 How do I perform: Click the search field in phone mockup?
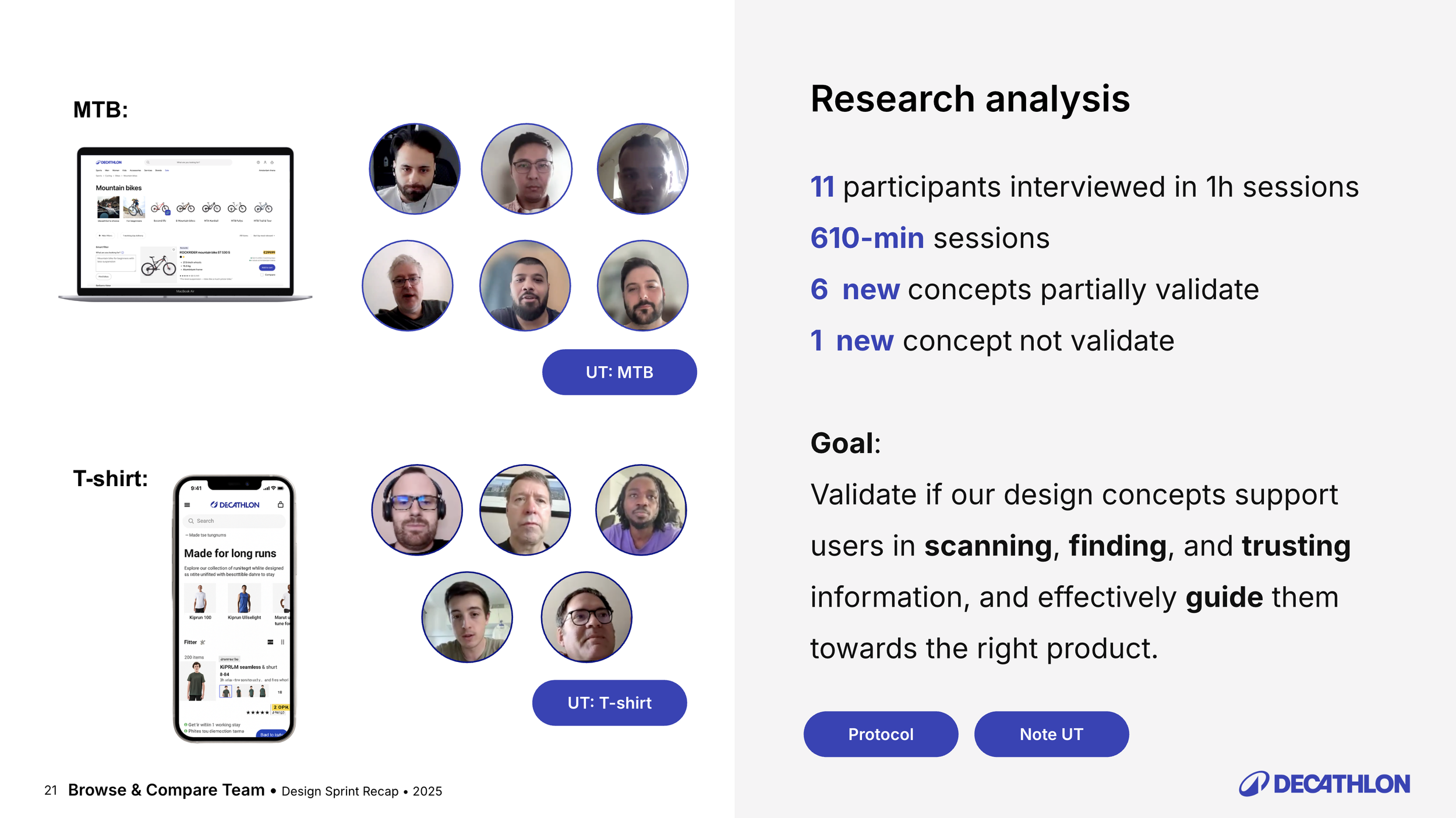click(x=234, y=520)
